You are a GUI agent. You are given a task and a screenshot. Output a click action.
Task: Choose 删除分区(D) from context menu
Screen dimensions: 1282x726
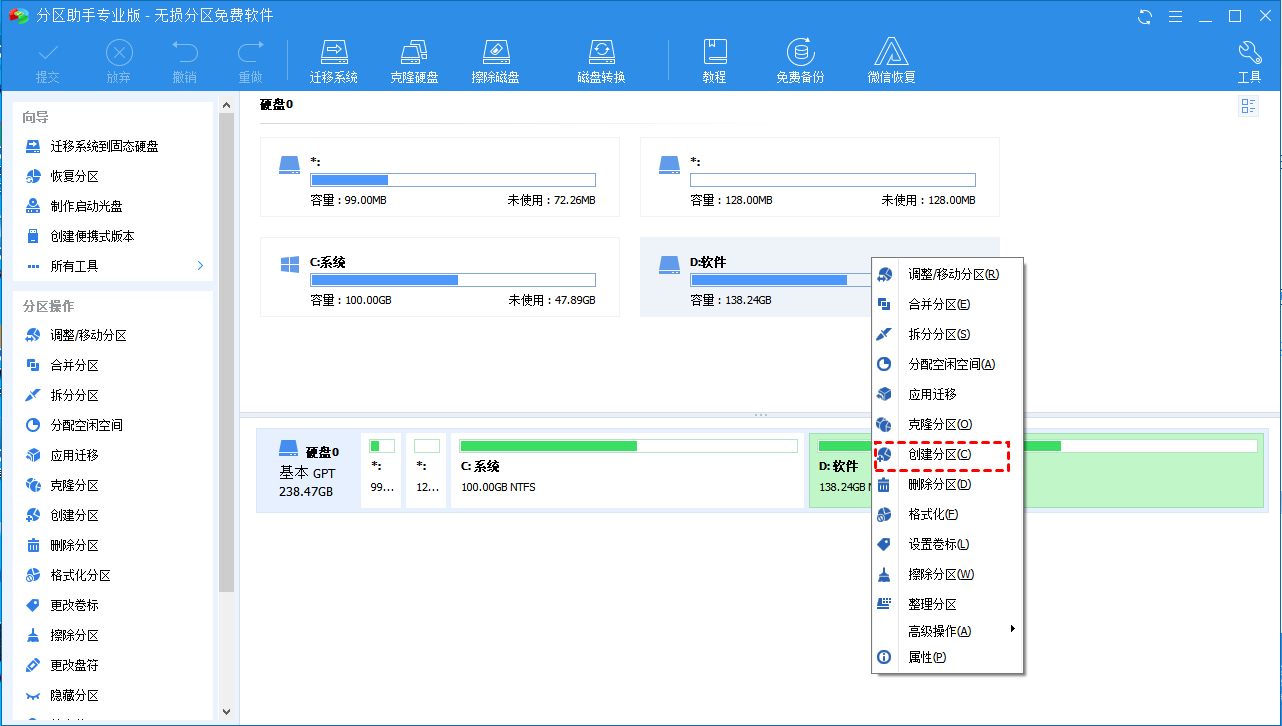pos(947,484)
